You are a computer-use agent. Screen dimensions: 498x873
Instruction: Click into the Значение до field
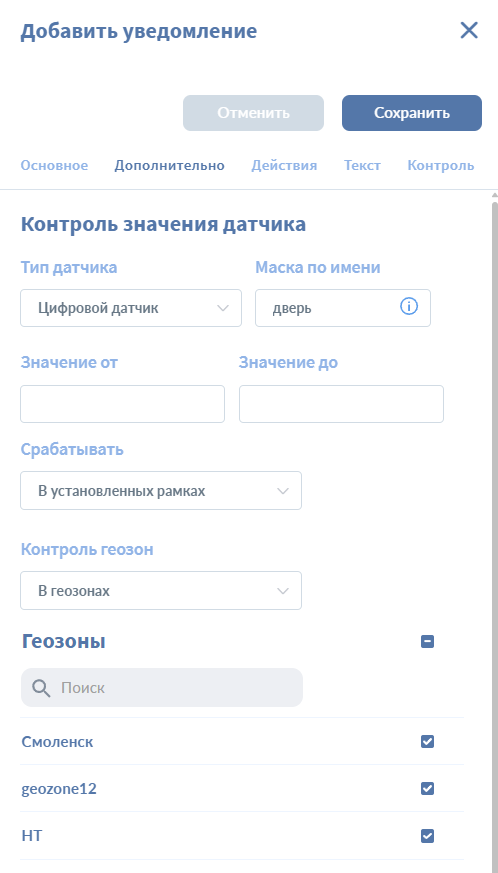click(341, 404)
